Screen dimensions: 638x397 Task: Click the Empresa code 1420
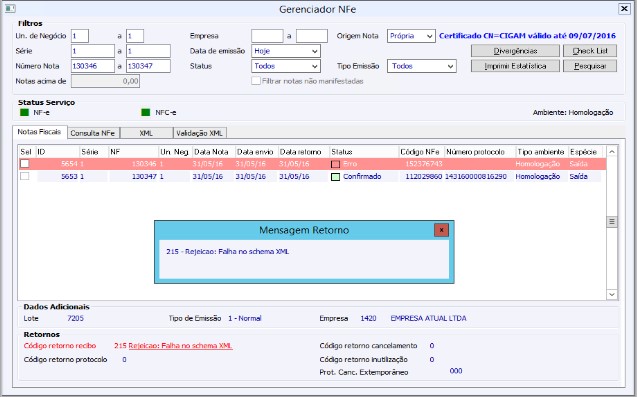point(368,318)
